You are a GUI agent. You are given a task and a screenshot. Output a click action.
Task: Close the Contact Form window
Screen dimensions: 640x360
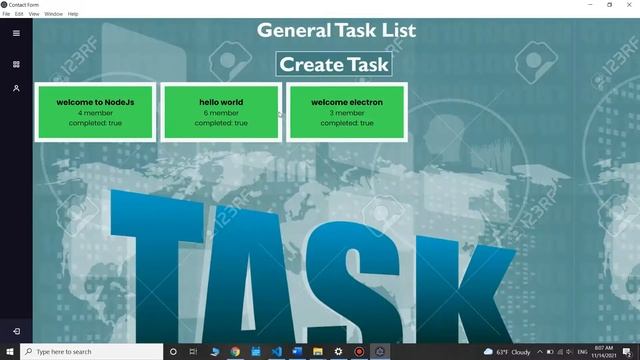point(629,4)
